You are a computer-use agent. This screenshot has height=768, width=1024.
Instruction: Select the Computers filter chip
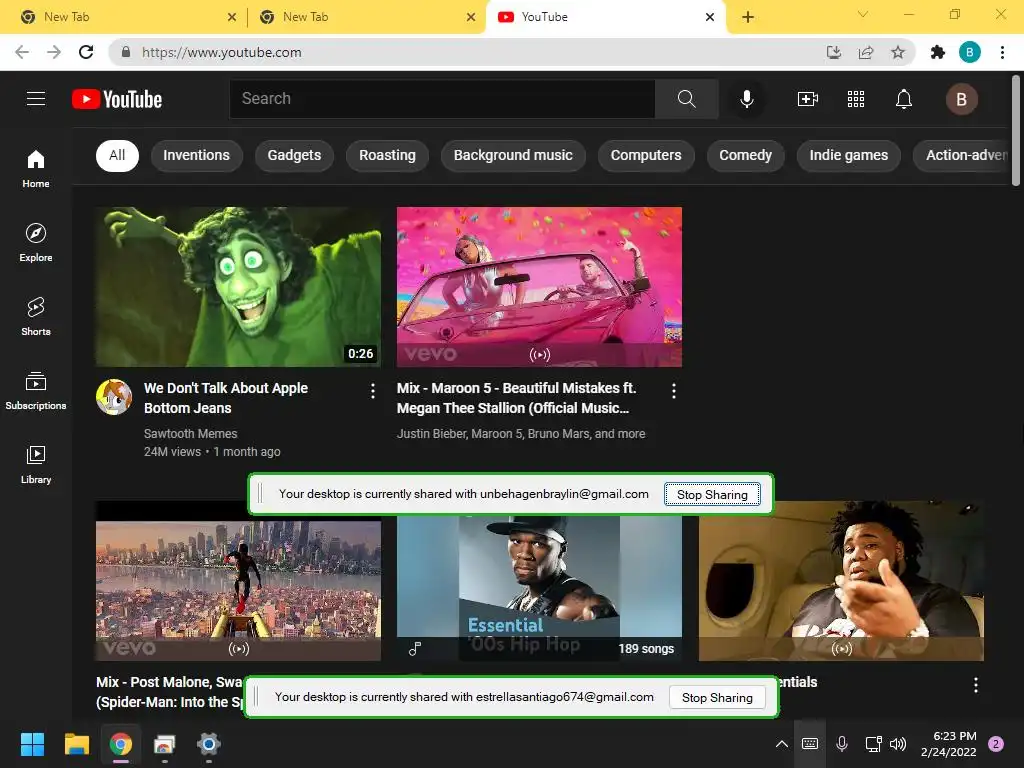click(646, 155)
